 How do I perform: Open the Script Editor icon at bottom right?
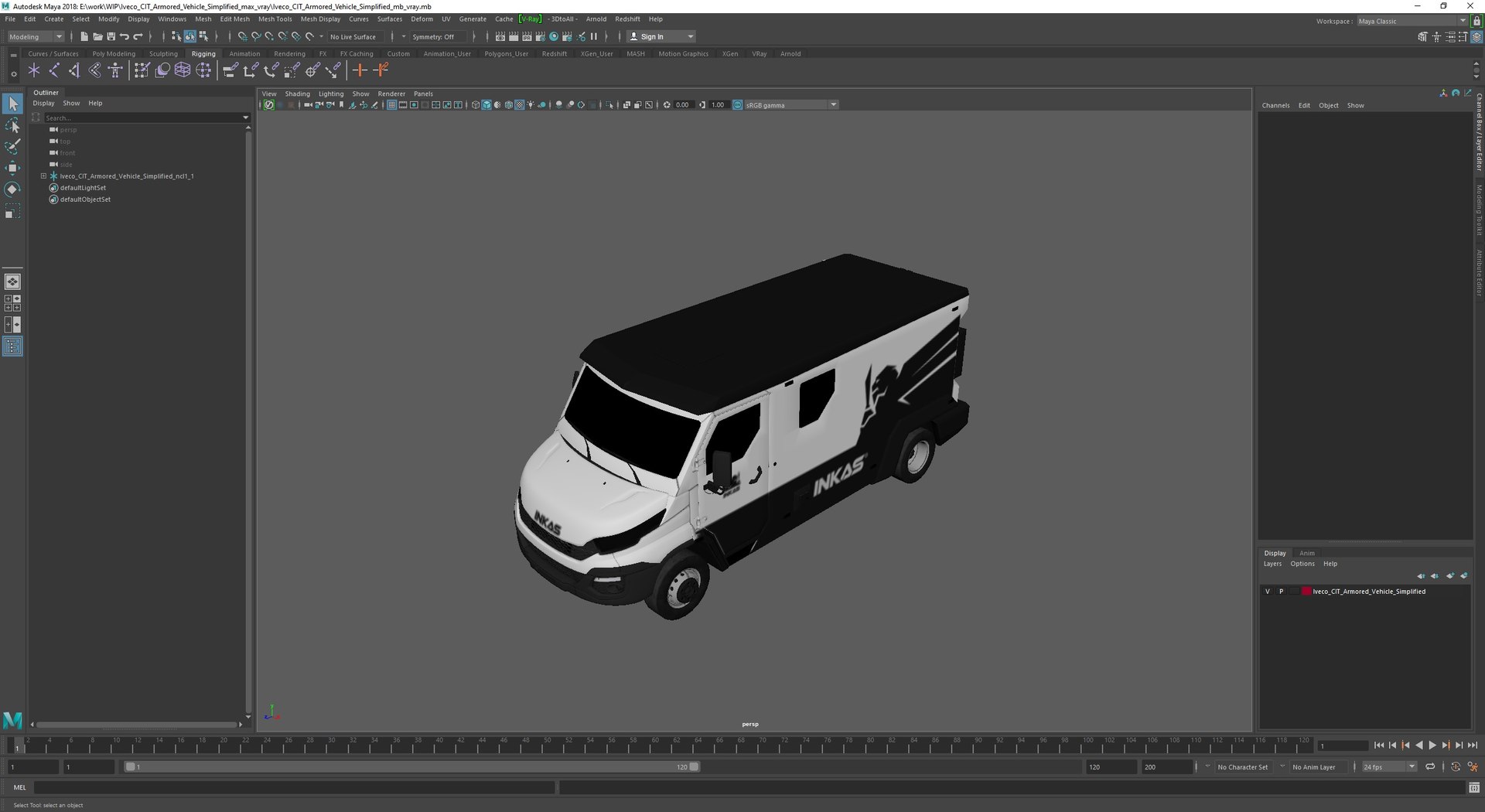pyautogui.click(x=1474, y=787)
